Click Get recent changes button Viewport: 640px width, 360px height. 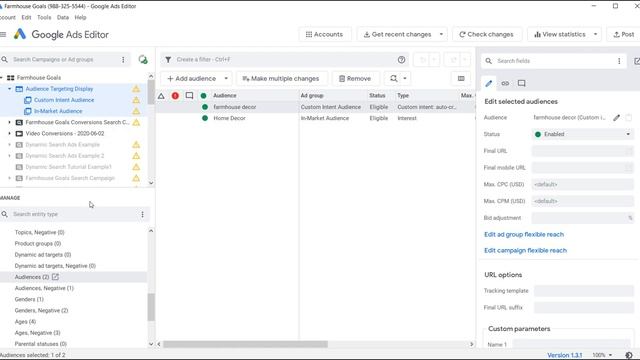coord(397,34)
